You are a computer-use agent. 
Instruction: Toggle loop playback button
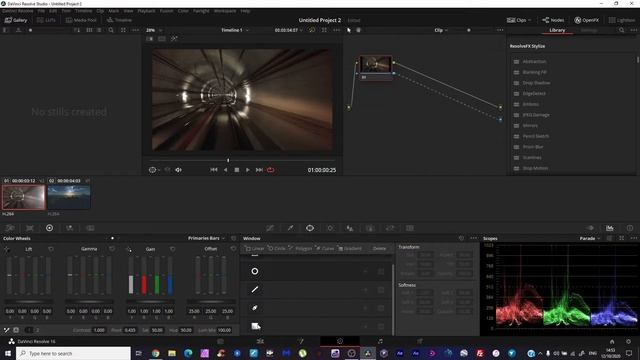(271, 170)
